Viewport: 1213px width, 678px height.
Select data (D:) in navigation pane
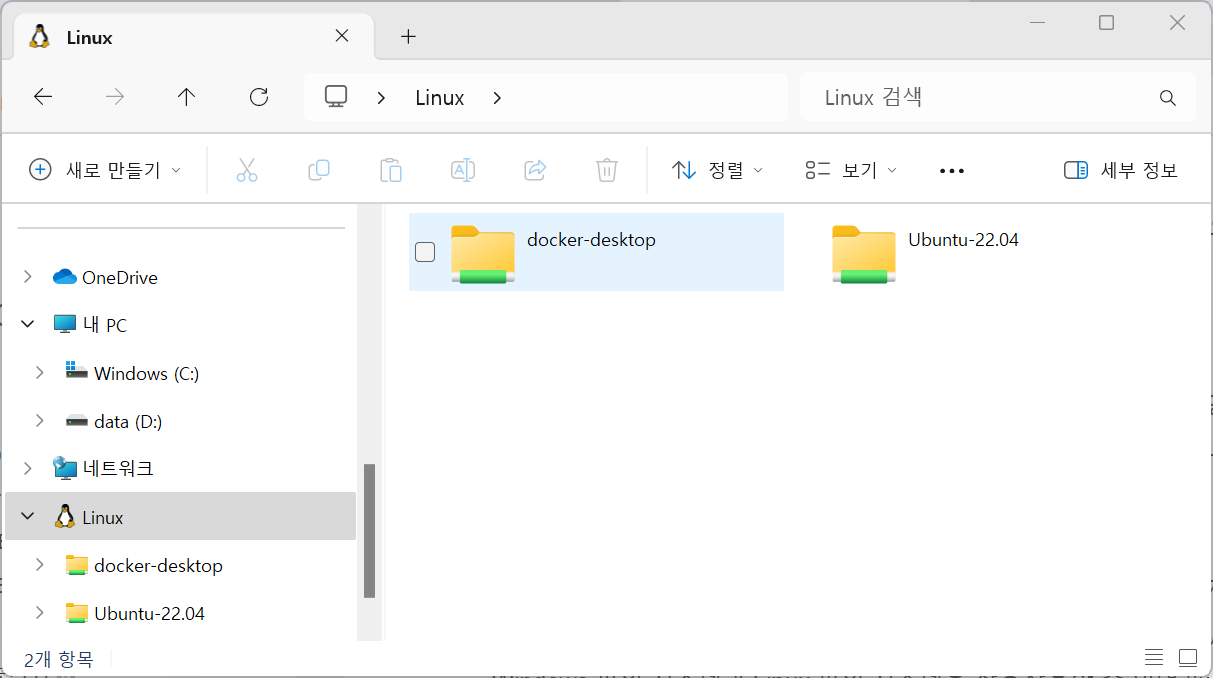(128, 421)
